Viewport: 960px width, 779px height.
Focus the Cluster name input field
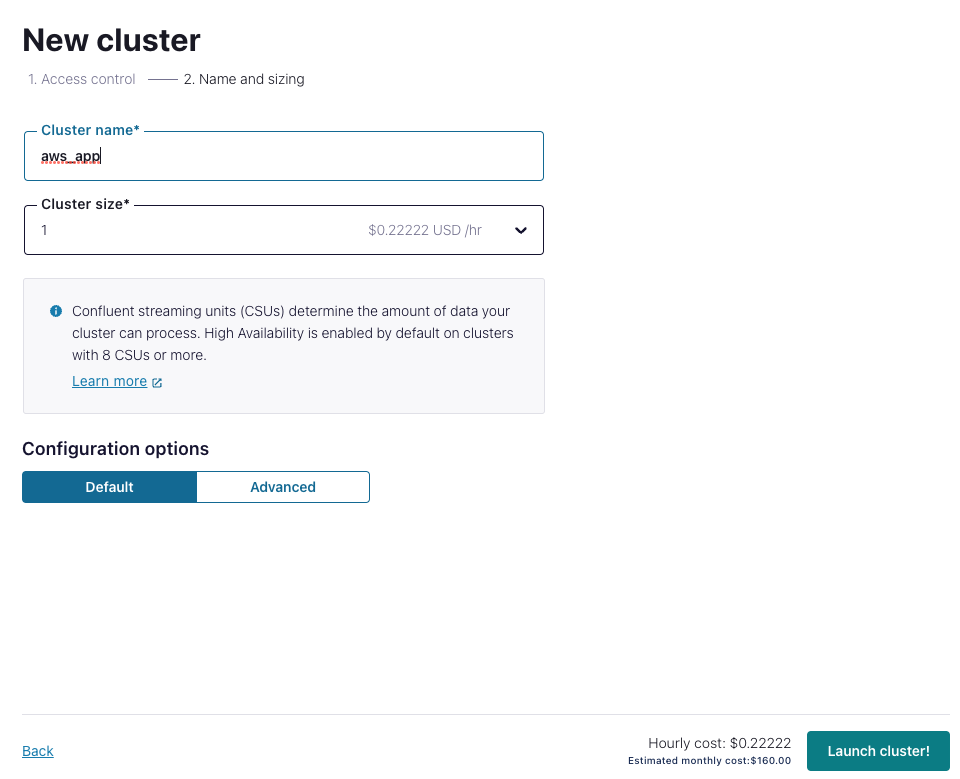coord(283,156)
